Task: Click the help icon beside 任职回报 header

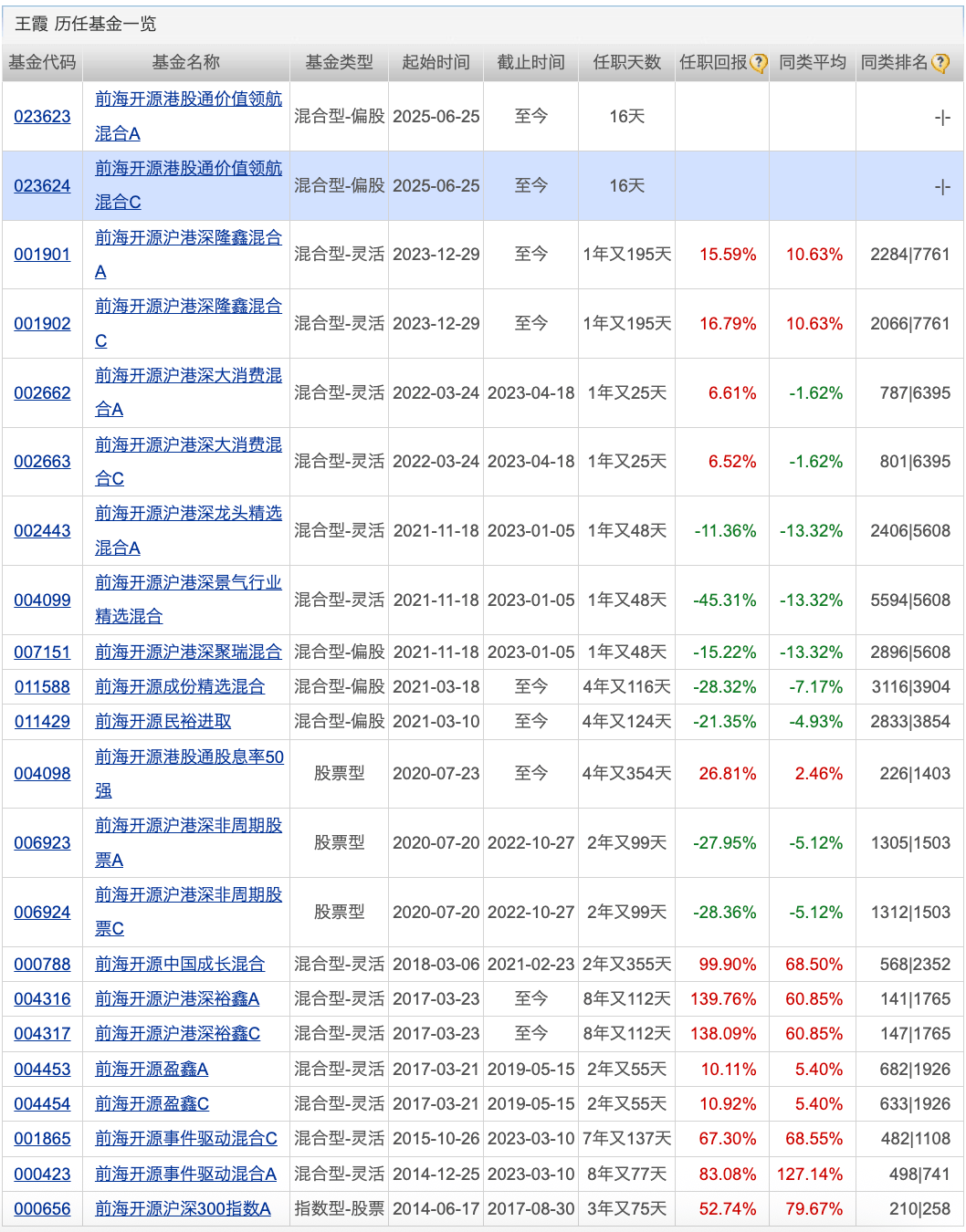Action: pyautogui.click(x=759, y=63)
